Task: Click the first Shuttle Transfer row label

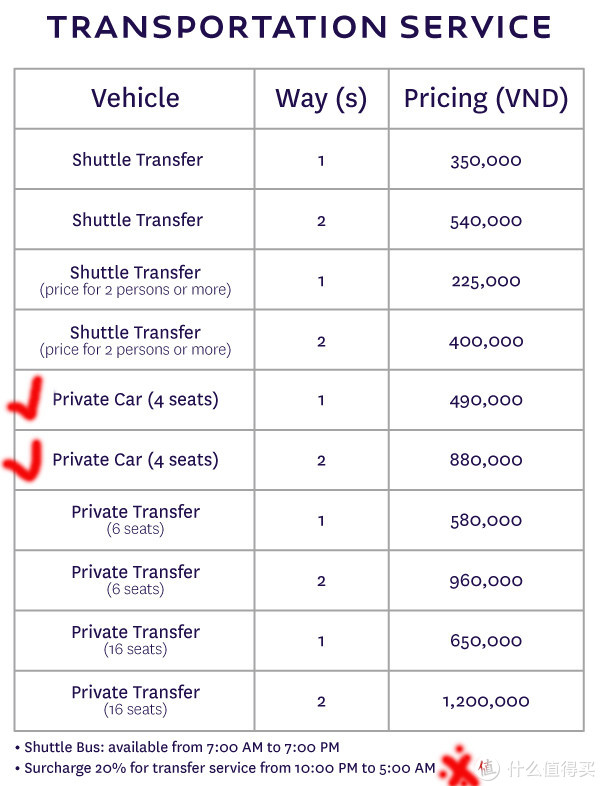Action: 137,160
